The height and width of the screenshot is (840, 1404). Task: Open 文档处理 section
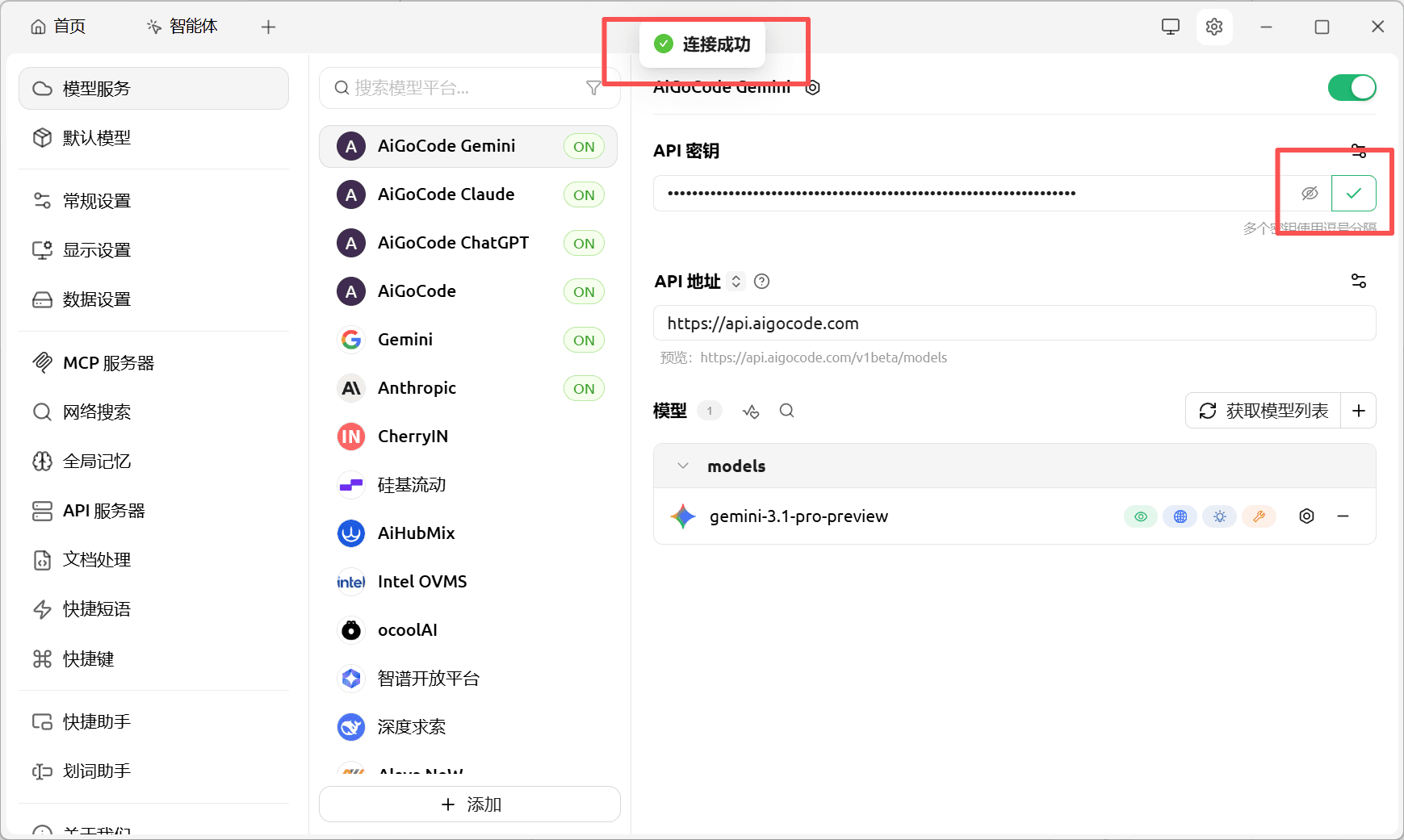[x=153, y=560]
